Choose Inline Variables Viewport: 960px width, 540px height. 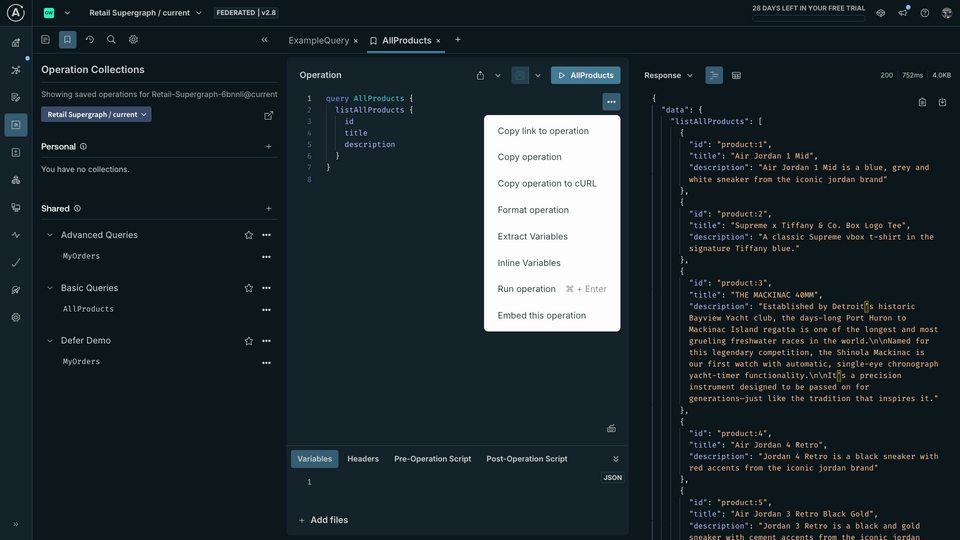coord(529,263)
